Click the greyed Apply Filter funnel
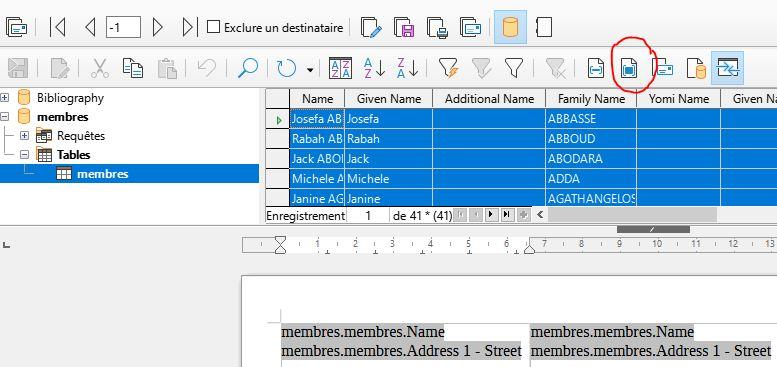Viewport: 777px width, 367px height. [481, 68]
